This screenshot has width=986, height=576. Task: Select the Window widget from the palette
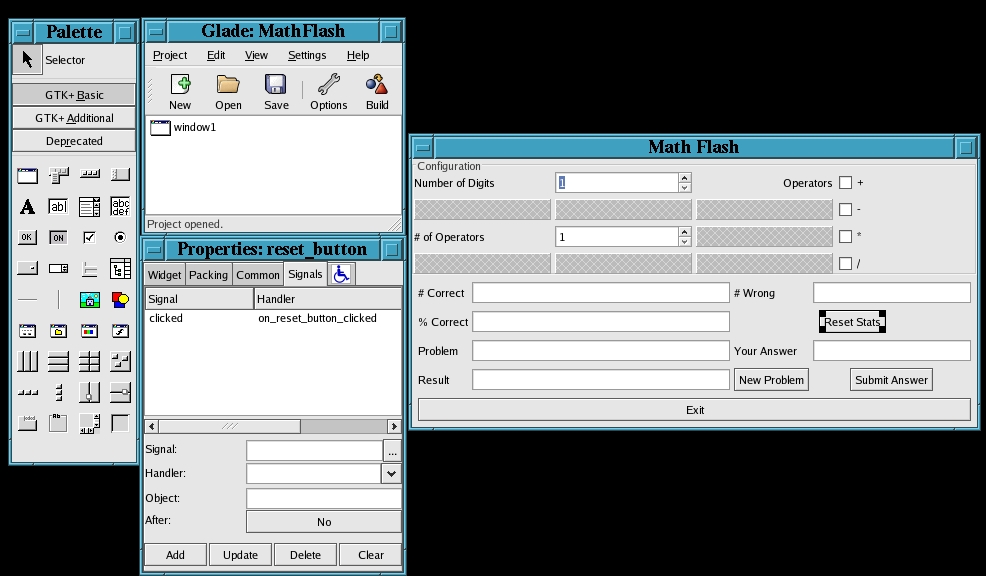[x=27, y=174]
